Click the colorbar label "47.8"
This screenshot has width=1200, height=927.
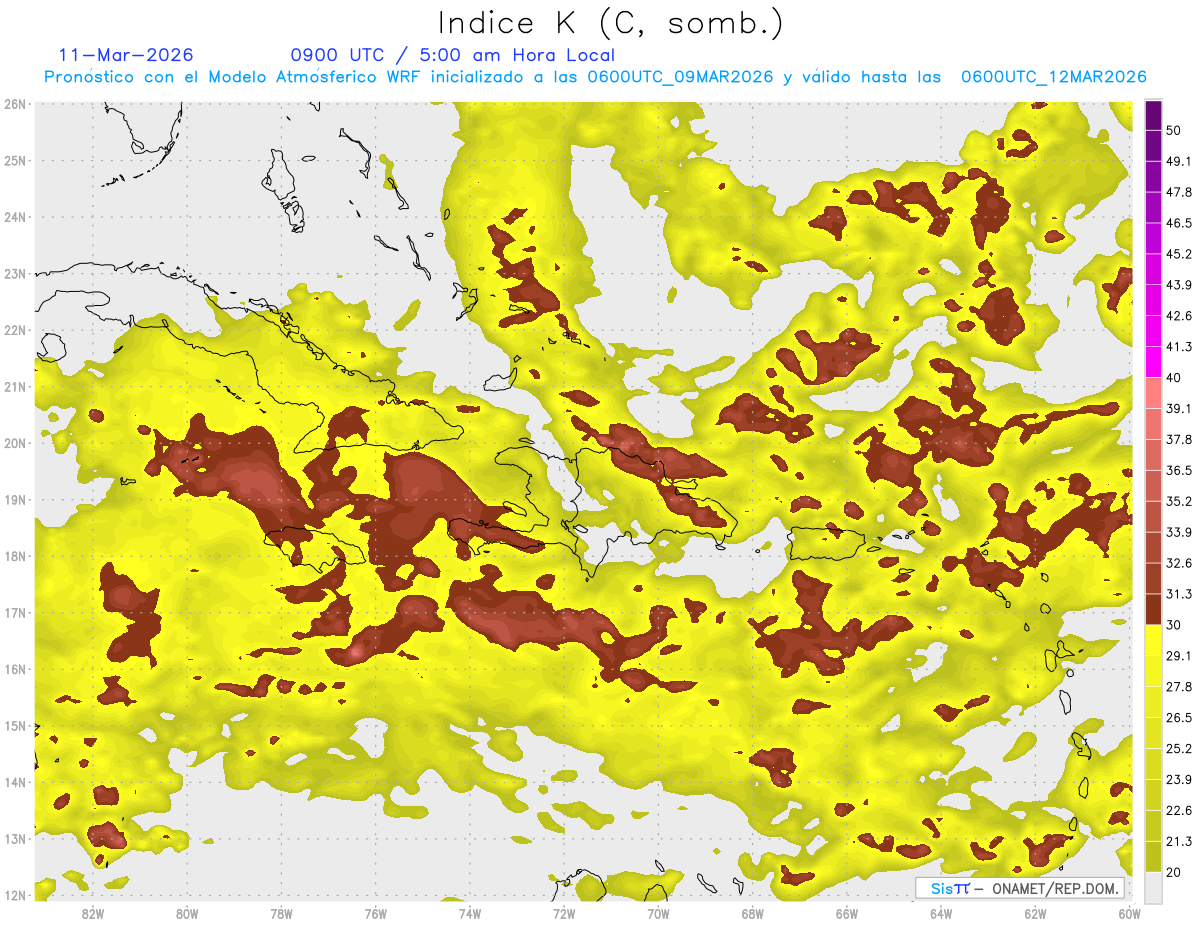click(1179, 192)
